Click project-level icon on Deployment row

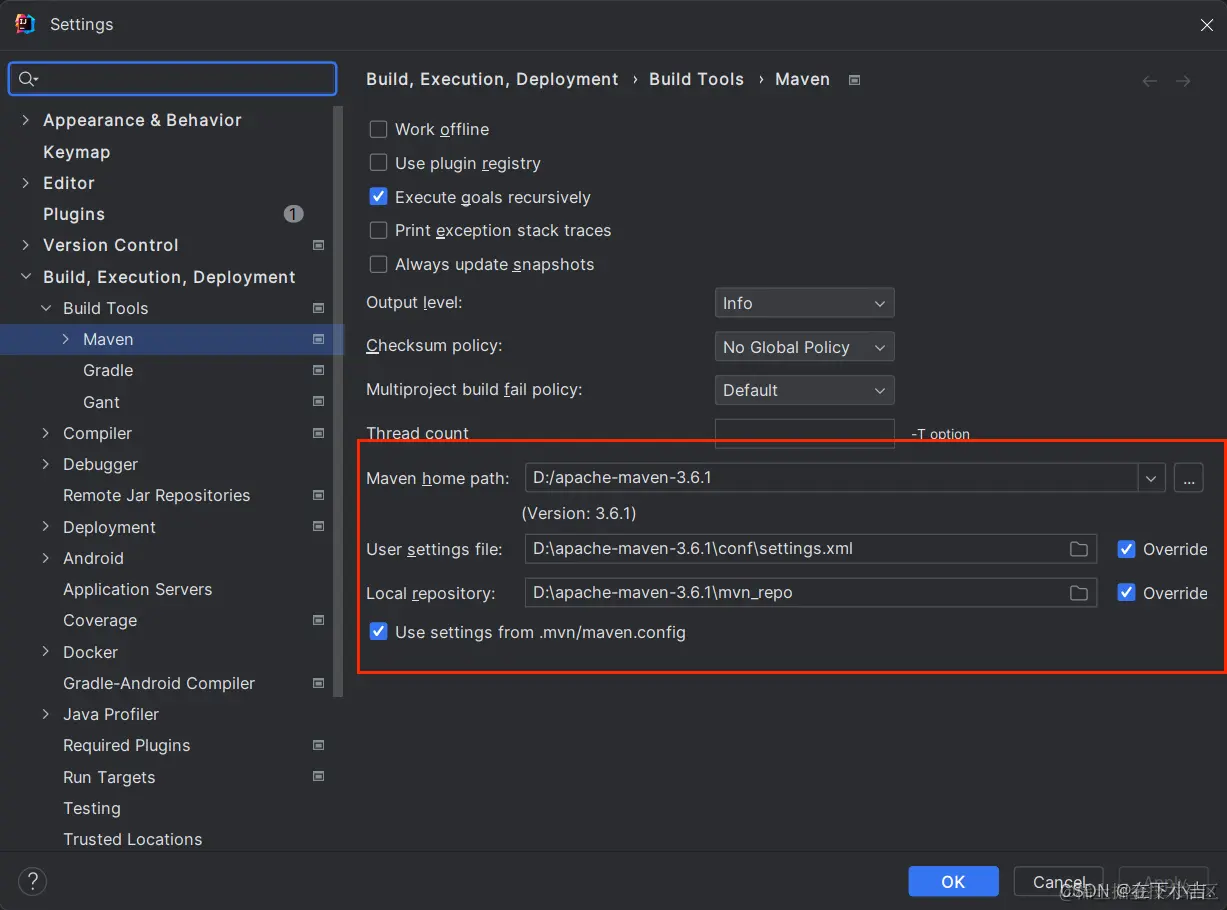[x=318, y=527]
